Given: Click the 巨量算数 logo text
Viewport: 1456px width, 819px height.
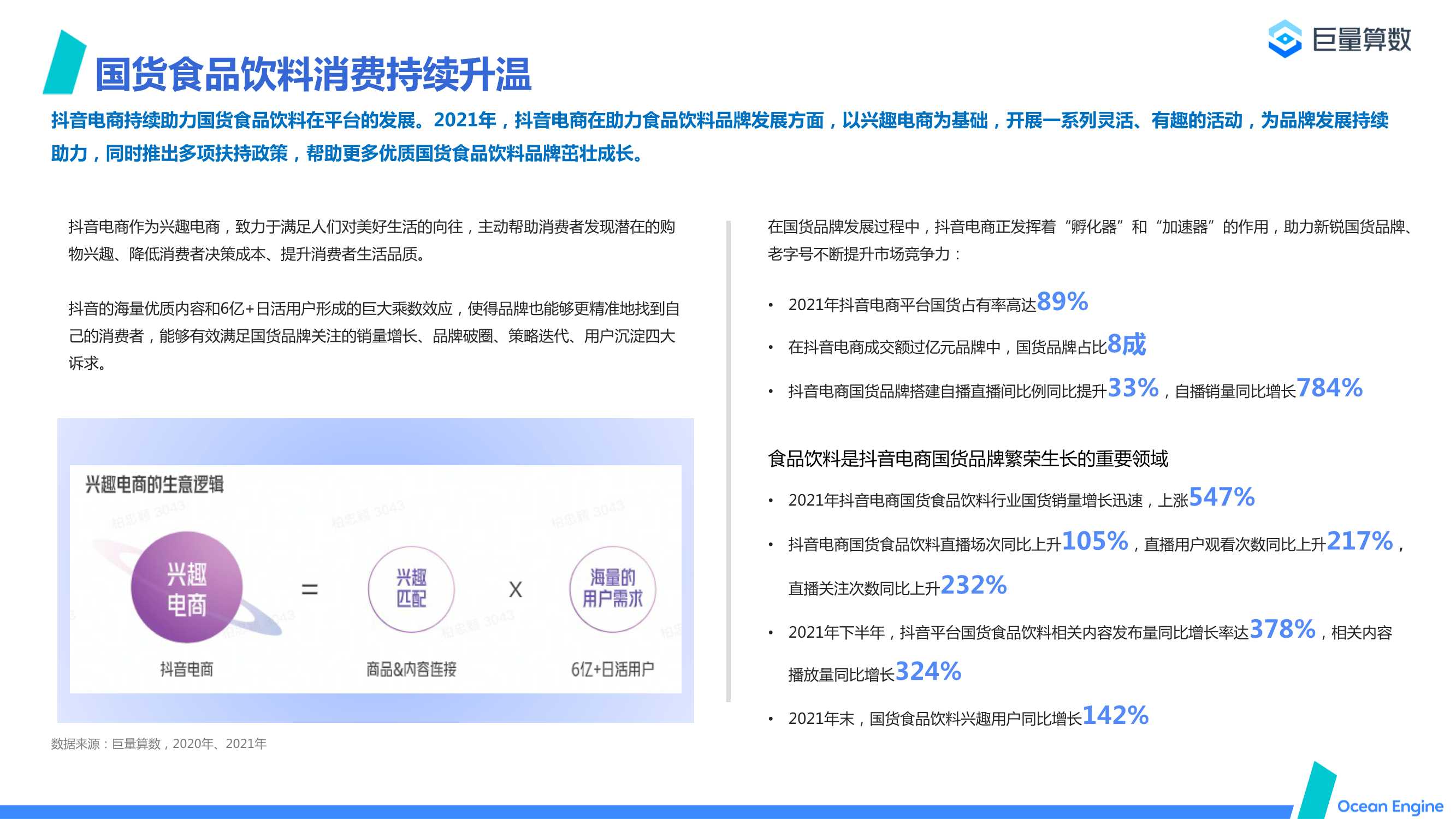Looking at the screenshot, I should (1362, 39).
